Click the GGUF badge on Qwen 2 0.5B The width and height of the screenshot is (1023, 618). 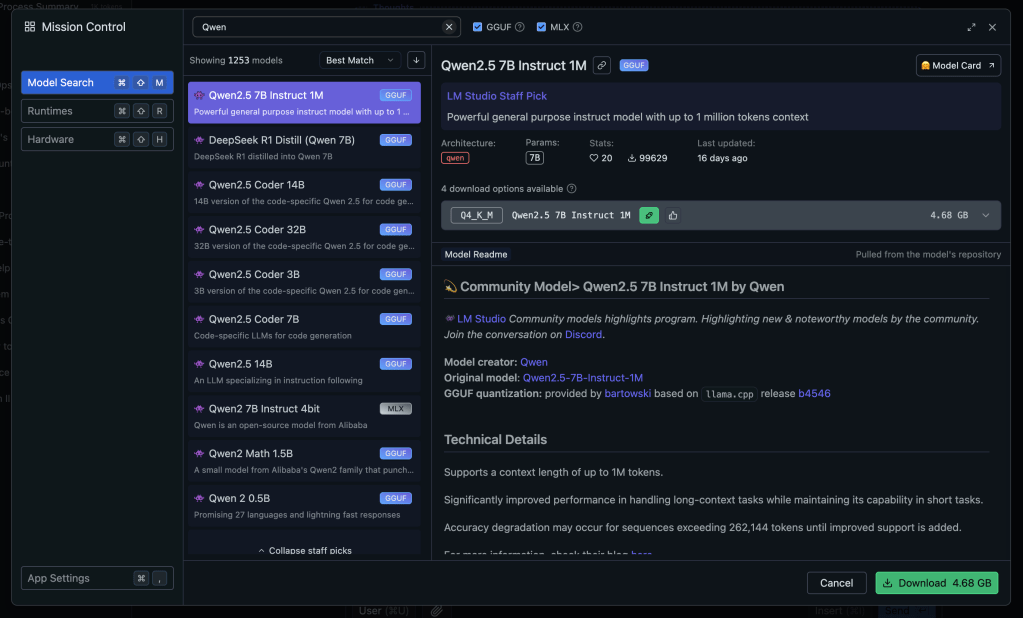[395, 498]
